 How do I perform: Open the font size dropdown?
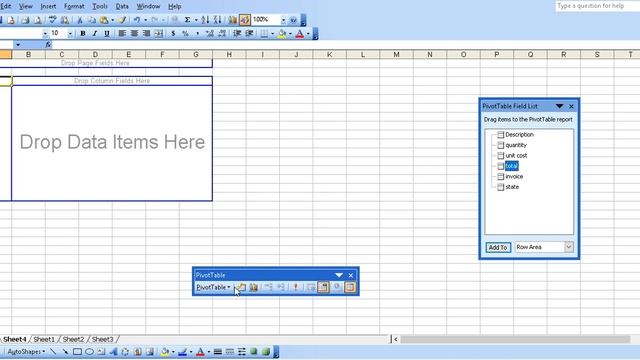(70, 33)
